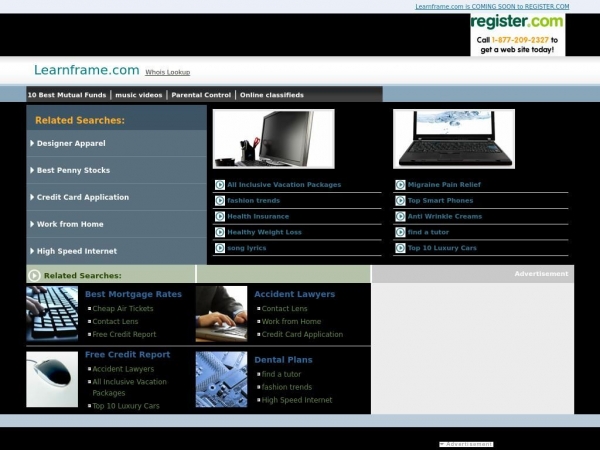This screenshot has height=450, width=600.
Task: Click the computer mouse thumbnail
Action: [52, 379]
